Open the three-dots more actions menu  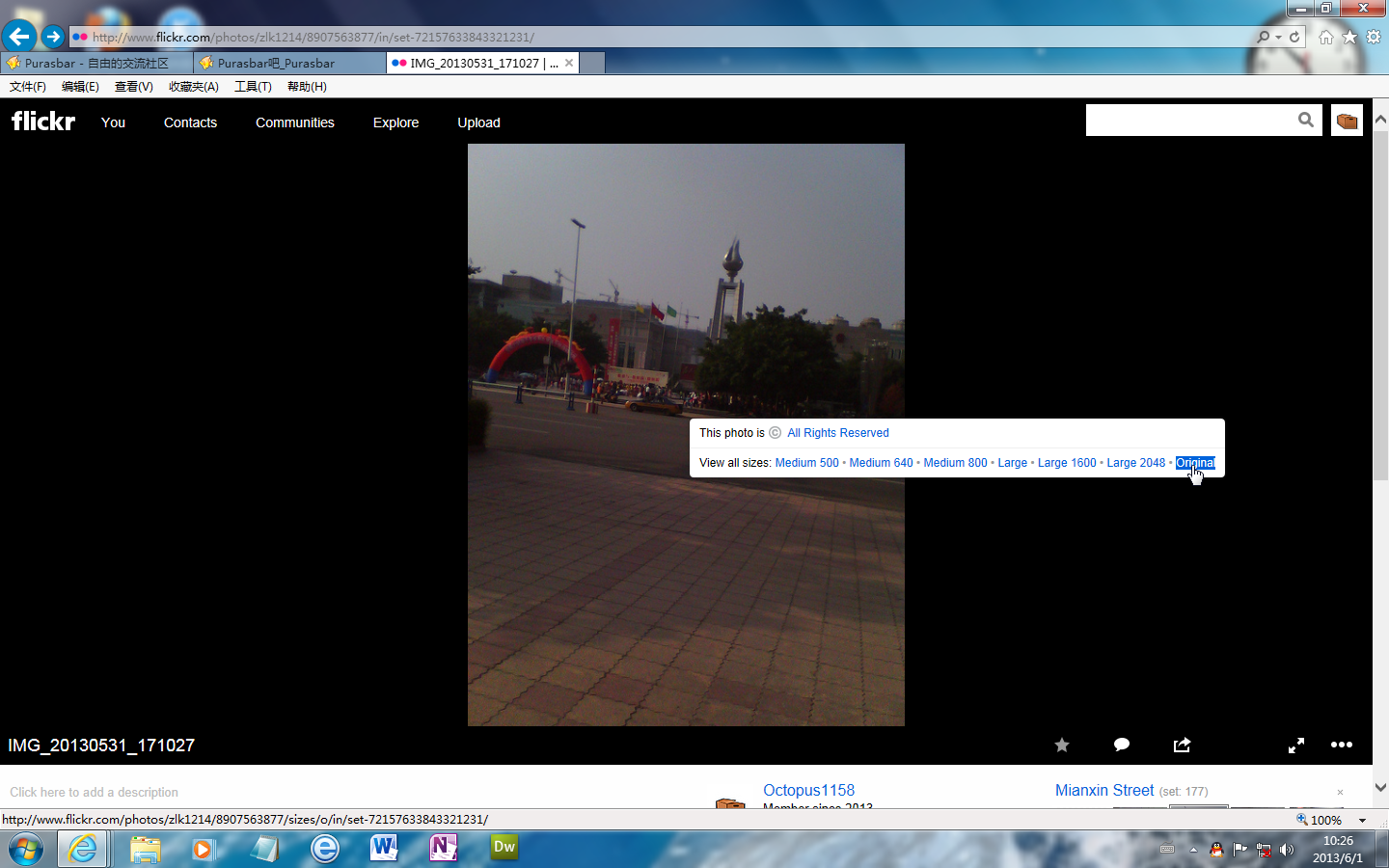(1341, 745)
